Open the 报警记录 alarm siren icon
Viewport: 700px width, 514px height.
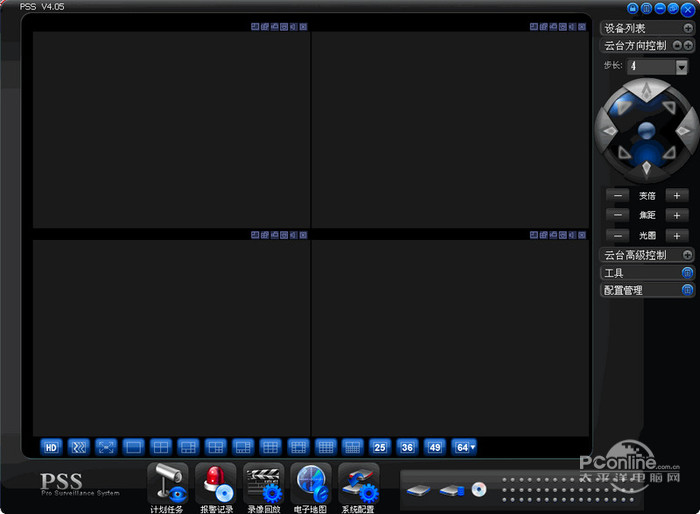click(x=216, y=484)
